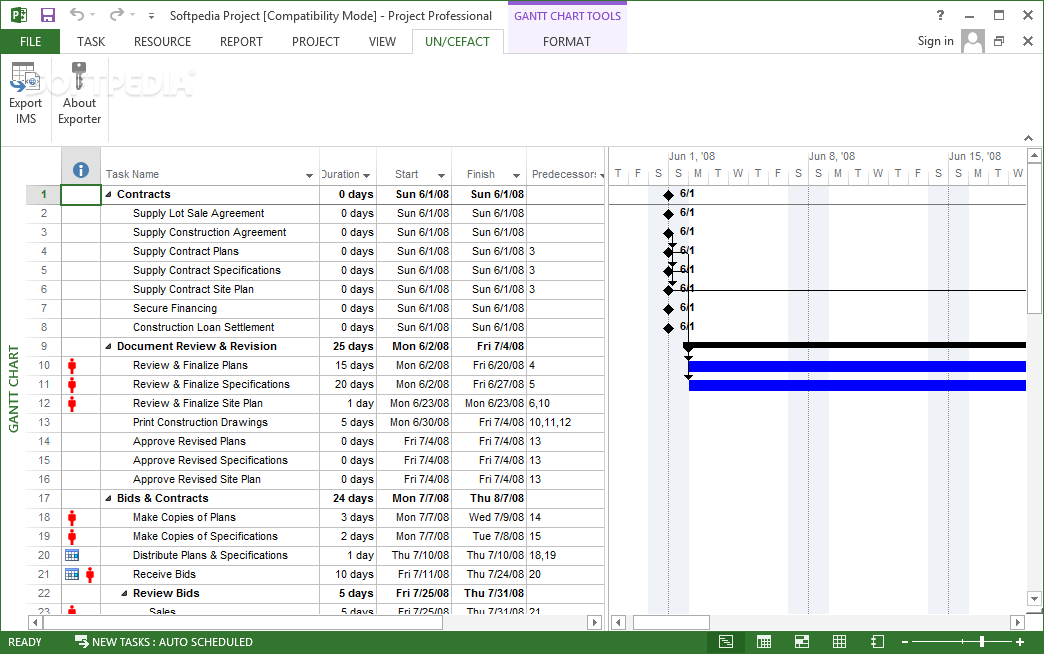The height and width of the screenshot is (654, 1044).
Task: Click the Contracts 6/1 milestone diamond
Action: [x=668, y=195]
